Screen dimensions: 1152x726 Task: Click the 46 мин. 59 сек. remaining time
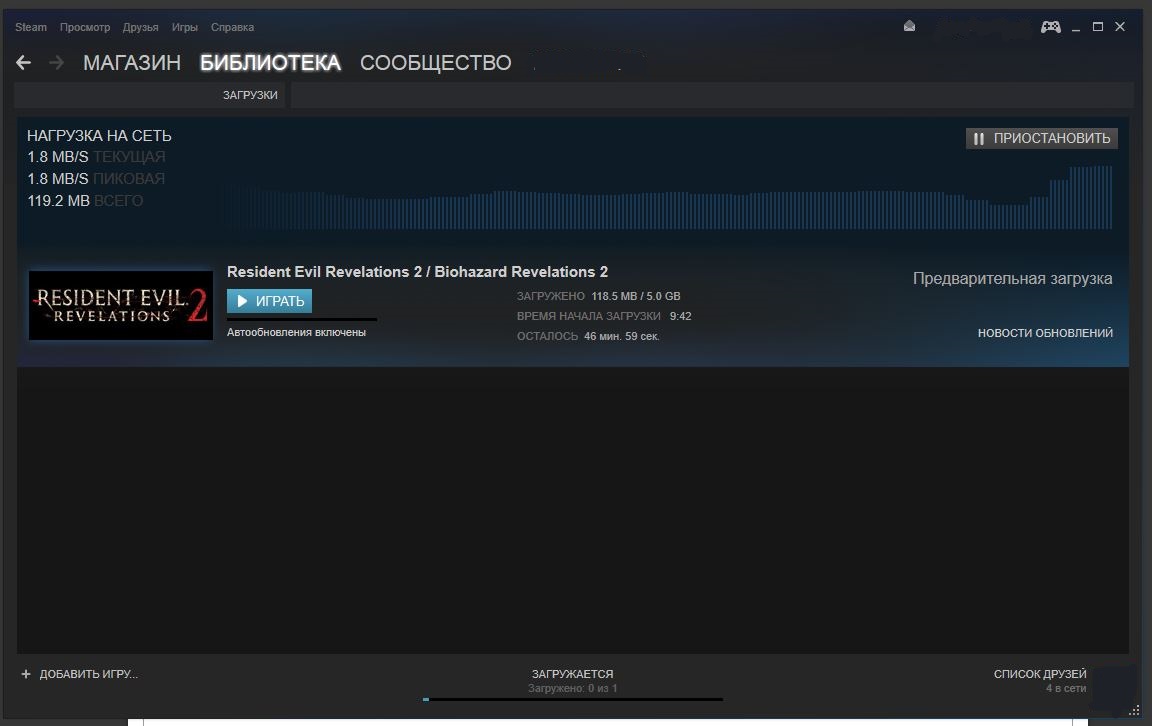click(622, 336)
